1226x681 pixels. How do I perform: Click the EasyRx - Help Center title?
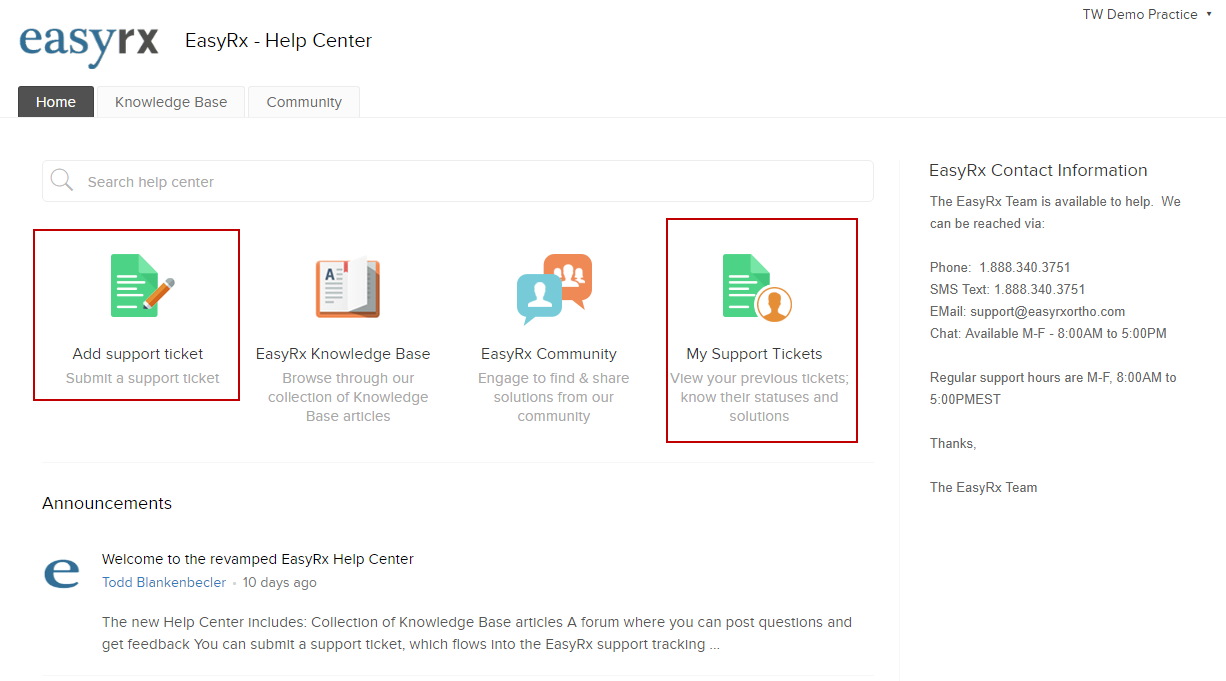278,41
